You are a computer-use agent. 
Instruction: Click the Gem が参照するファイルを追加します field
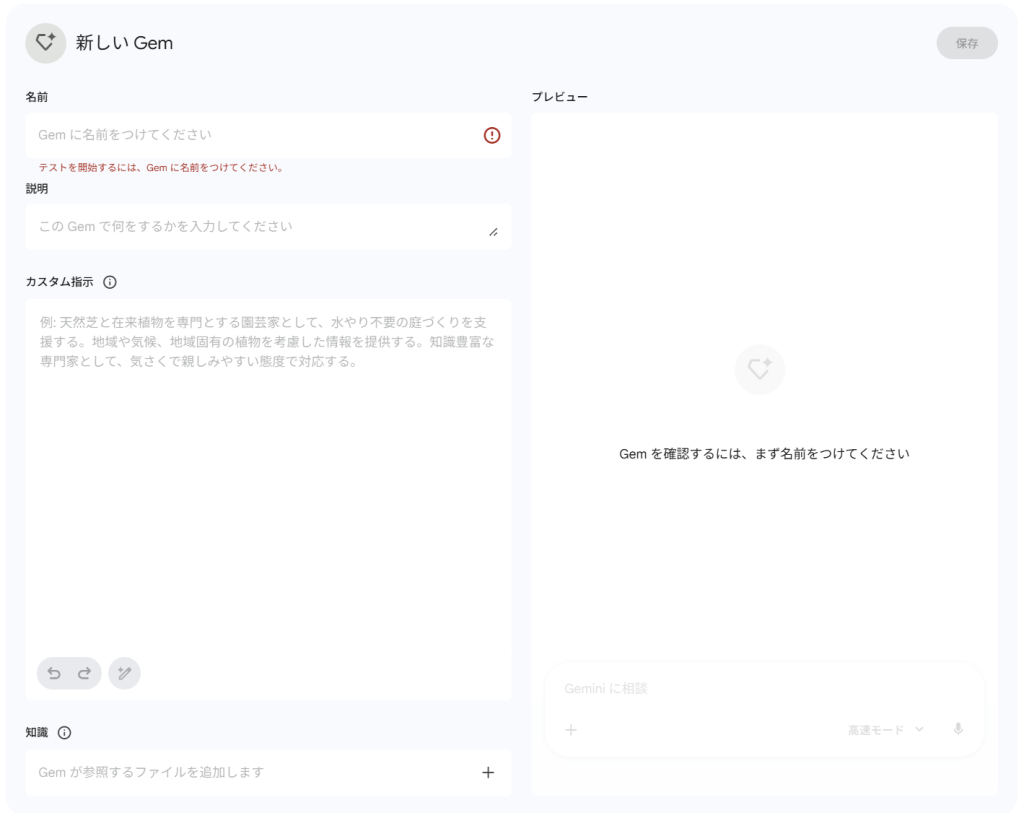click(250, 772)
